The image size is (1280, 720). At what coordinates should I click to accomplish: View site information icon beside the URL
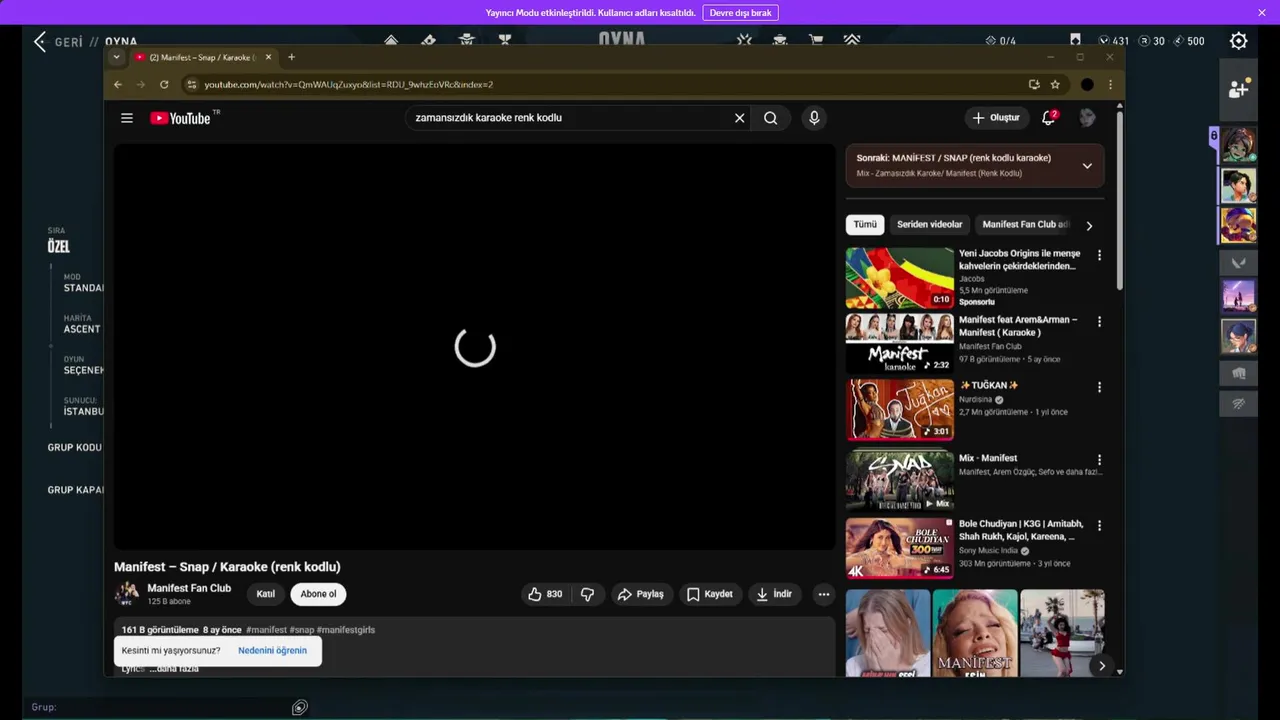(x=192, y=85)
